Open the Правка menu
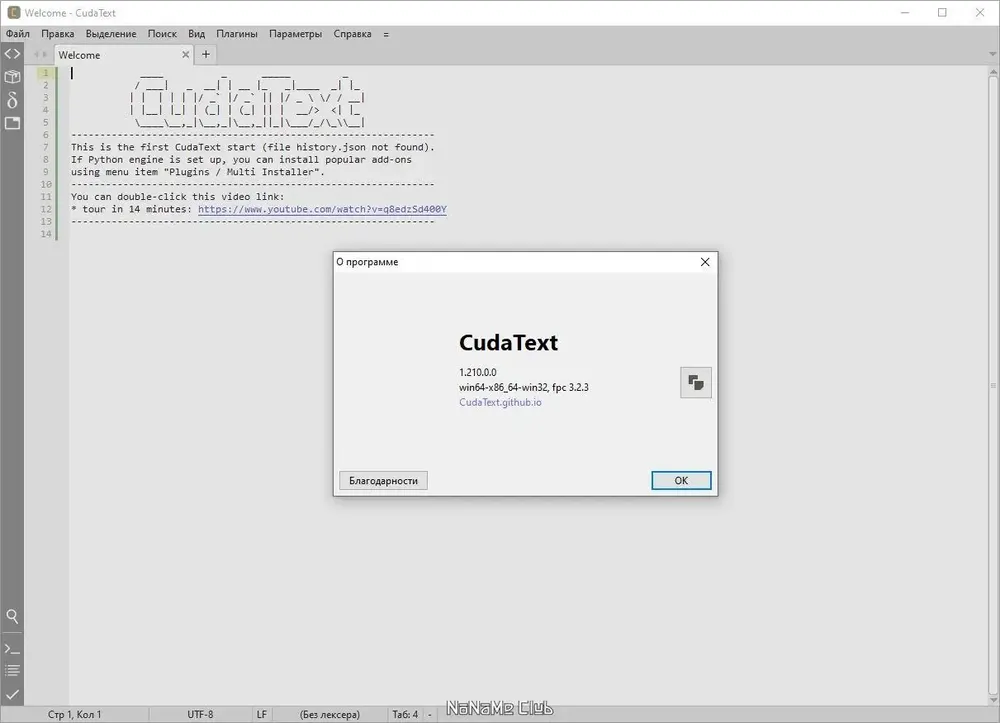 coord(57,34)
